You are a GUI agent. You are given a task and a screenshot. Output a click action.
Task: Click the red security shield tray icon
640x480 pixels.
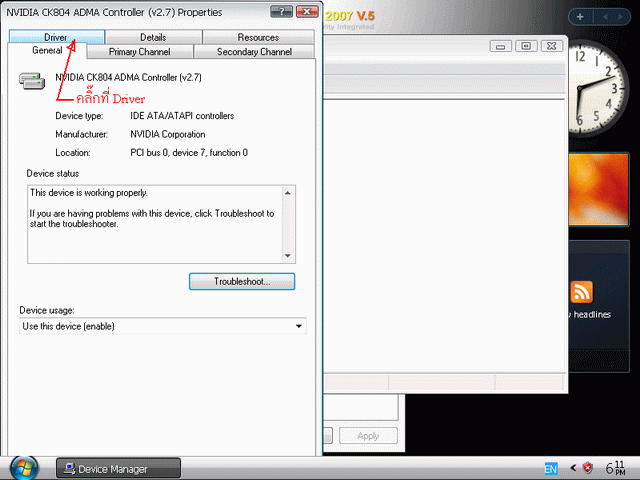coord(588,468)
